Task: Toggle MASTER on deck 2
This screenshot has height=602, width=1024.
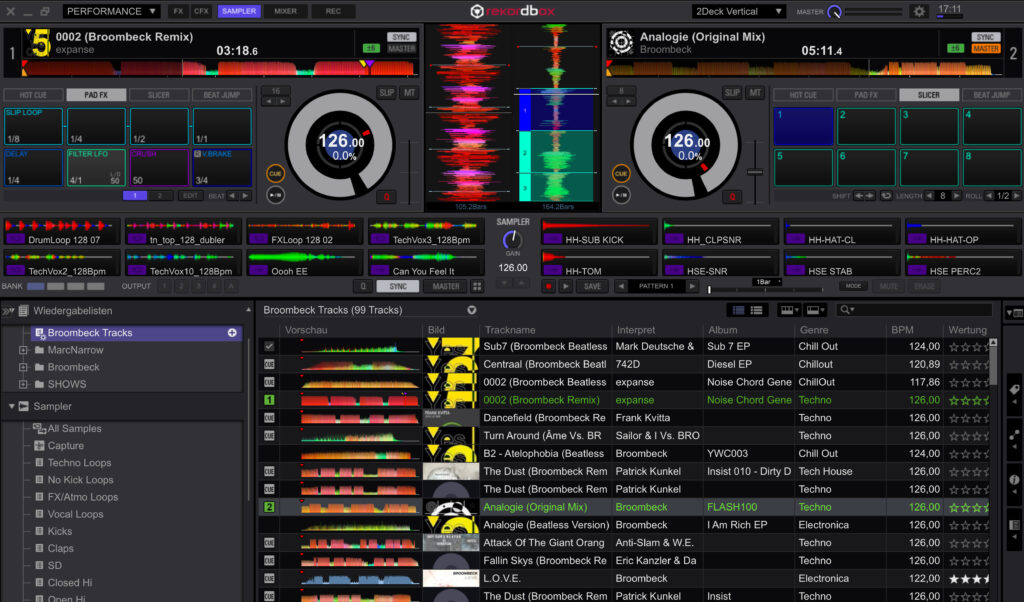Action: [985, 48]
